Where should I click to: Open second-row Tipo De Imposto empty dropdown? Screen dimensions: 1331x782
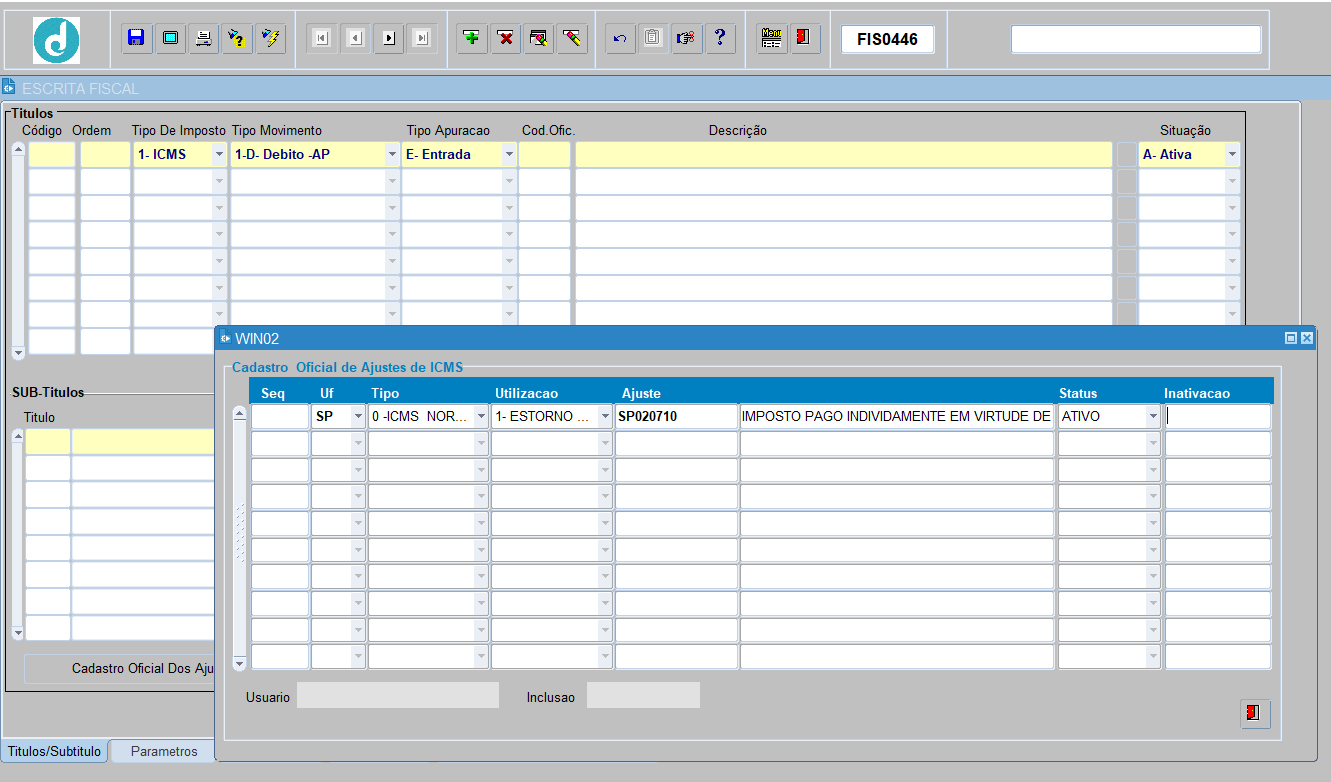pos(220,182)
